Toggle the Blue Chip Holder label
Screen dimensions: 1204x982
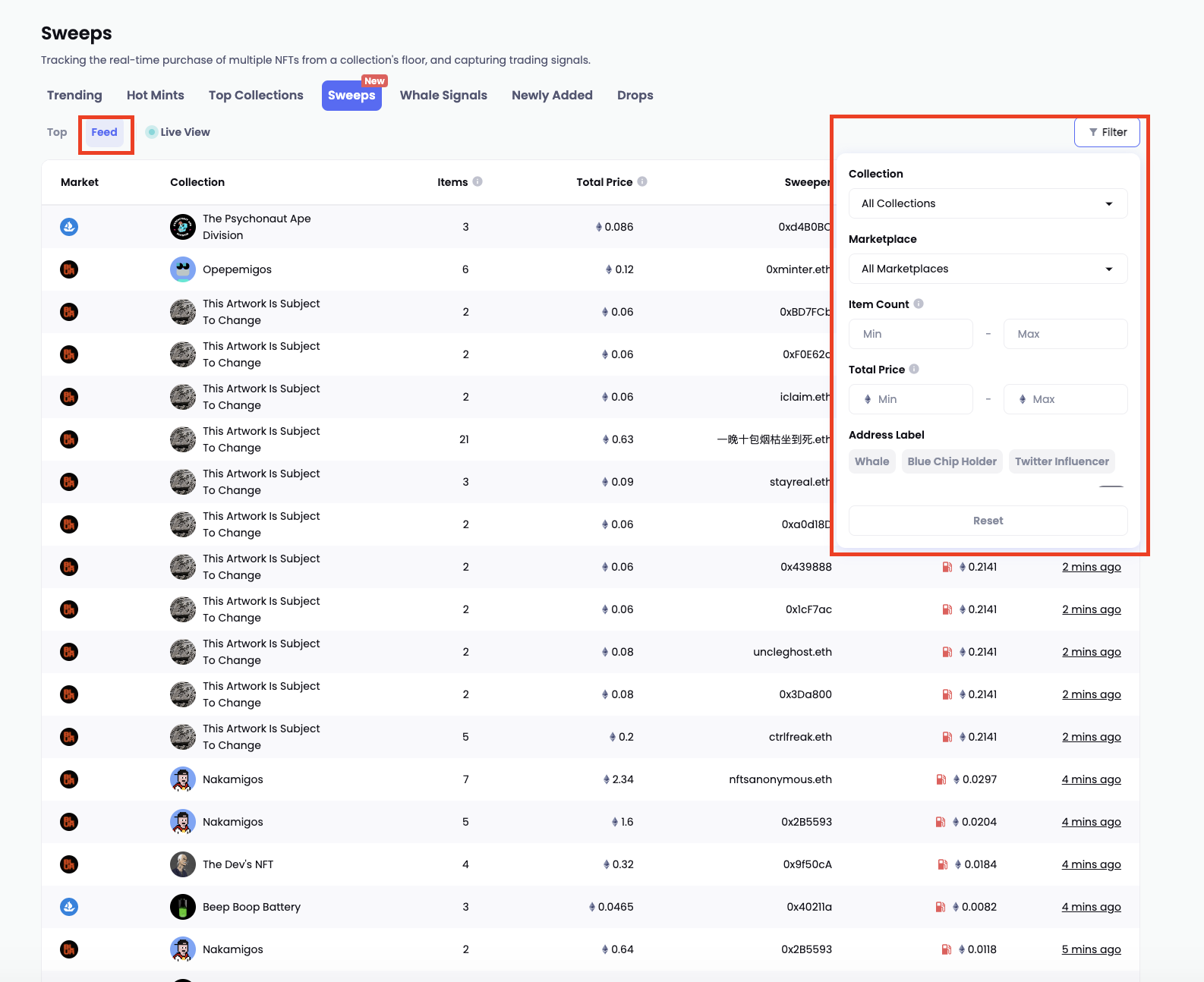coord(952,461)
